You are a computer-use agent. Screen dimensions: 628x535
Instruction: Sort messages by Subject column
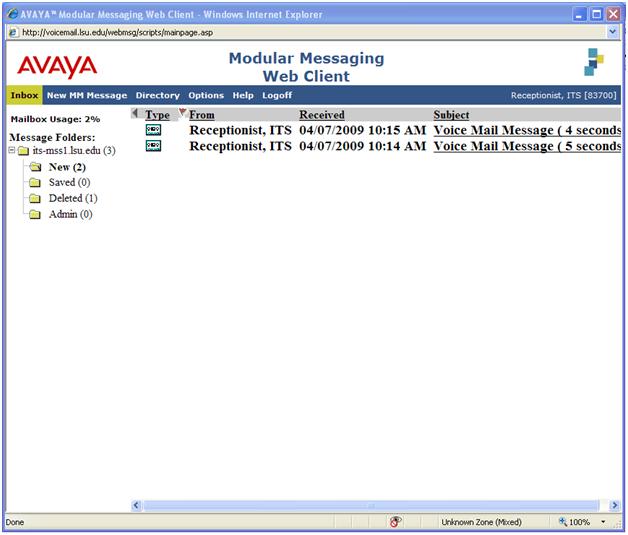tap(451, 115)
